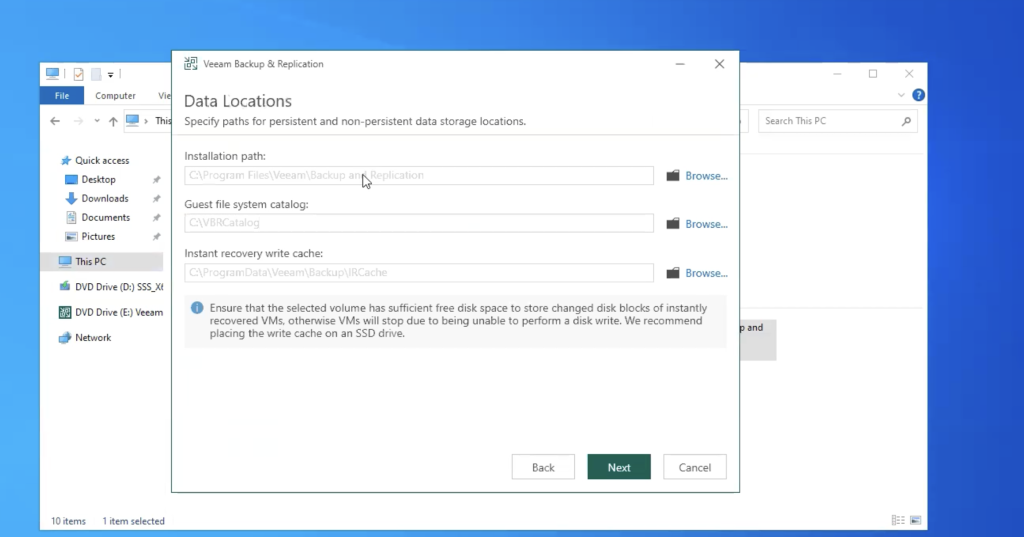This screenshot has width=1024, height=537.
Task: Click the Veeam logo in the title bar
Action: point(191,63)
